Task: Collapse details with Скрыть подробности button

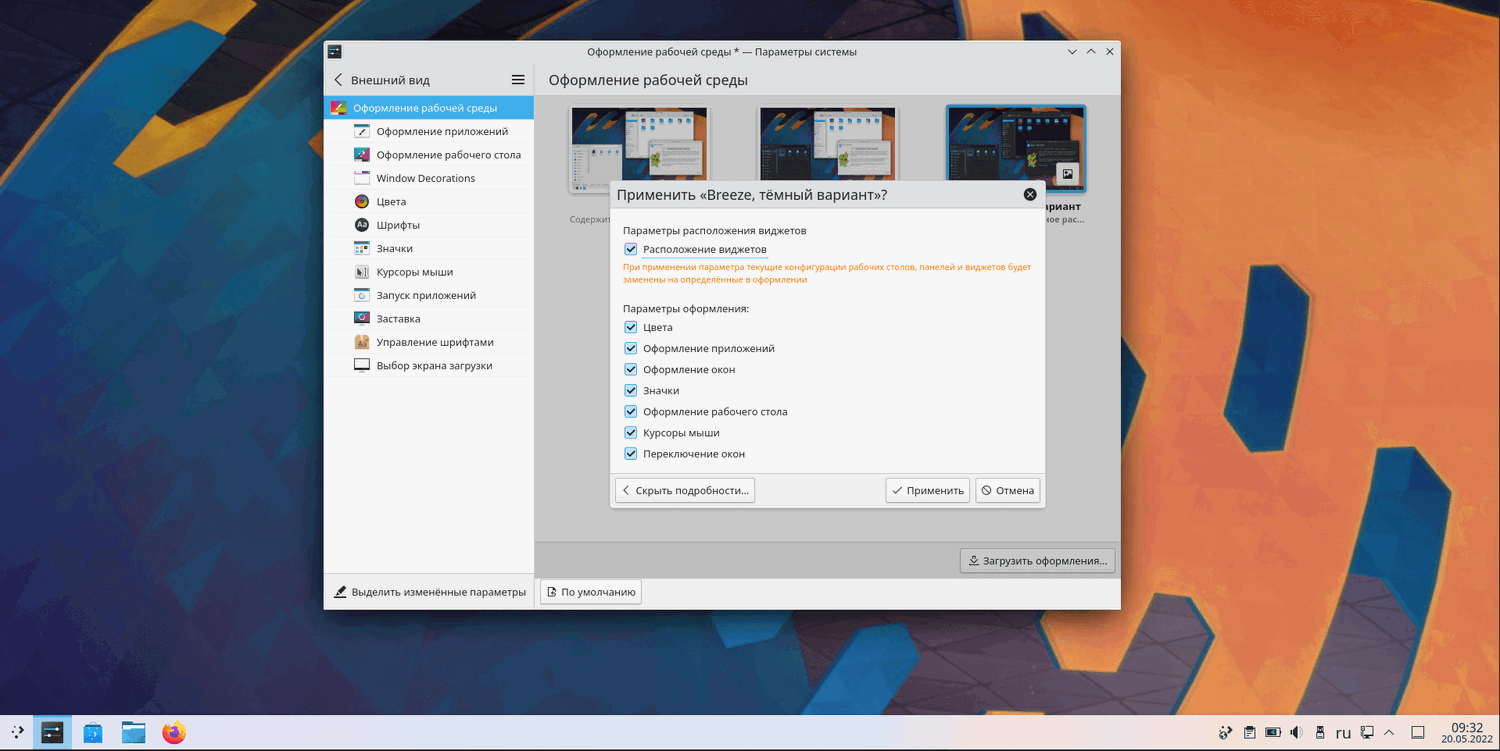Action: [x=684, y=490]
